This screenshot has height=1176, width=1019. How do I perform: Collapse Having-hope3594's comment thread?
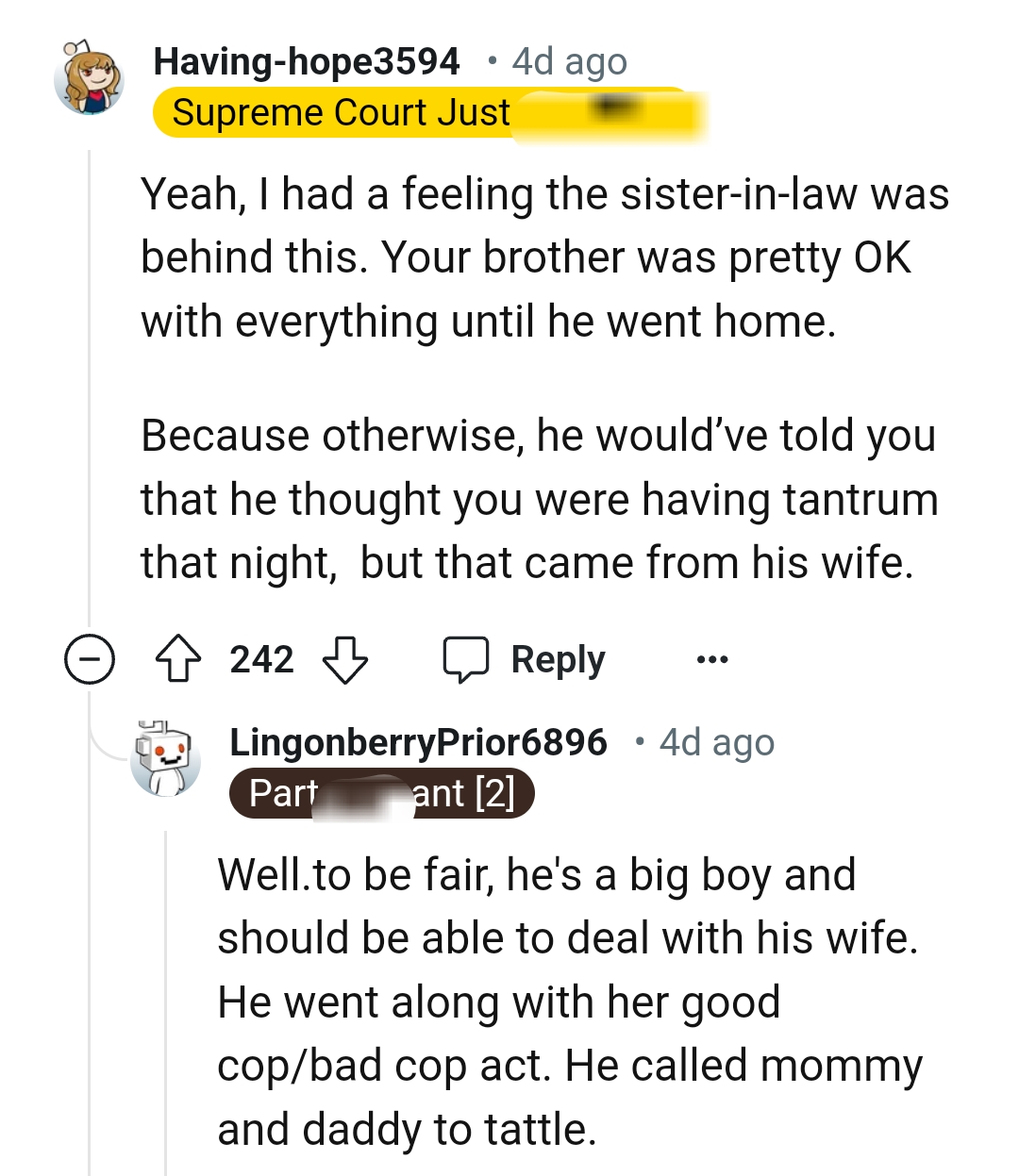point(89,660)
